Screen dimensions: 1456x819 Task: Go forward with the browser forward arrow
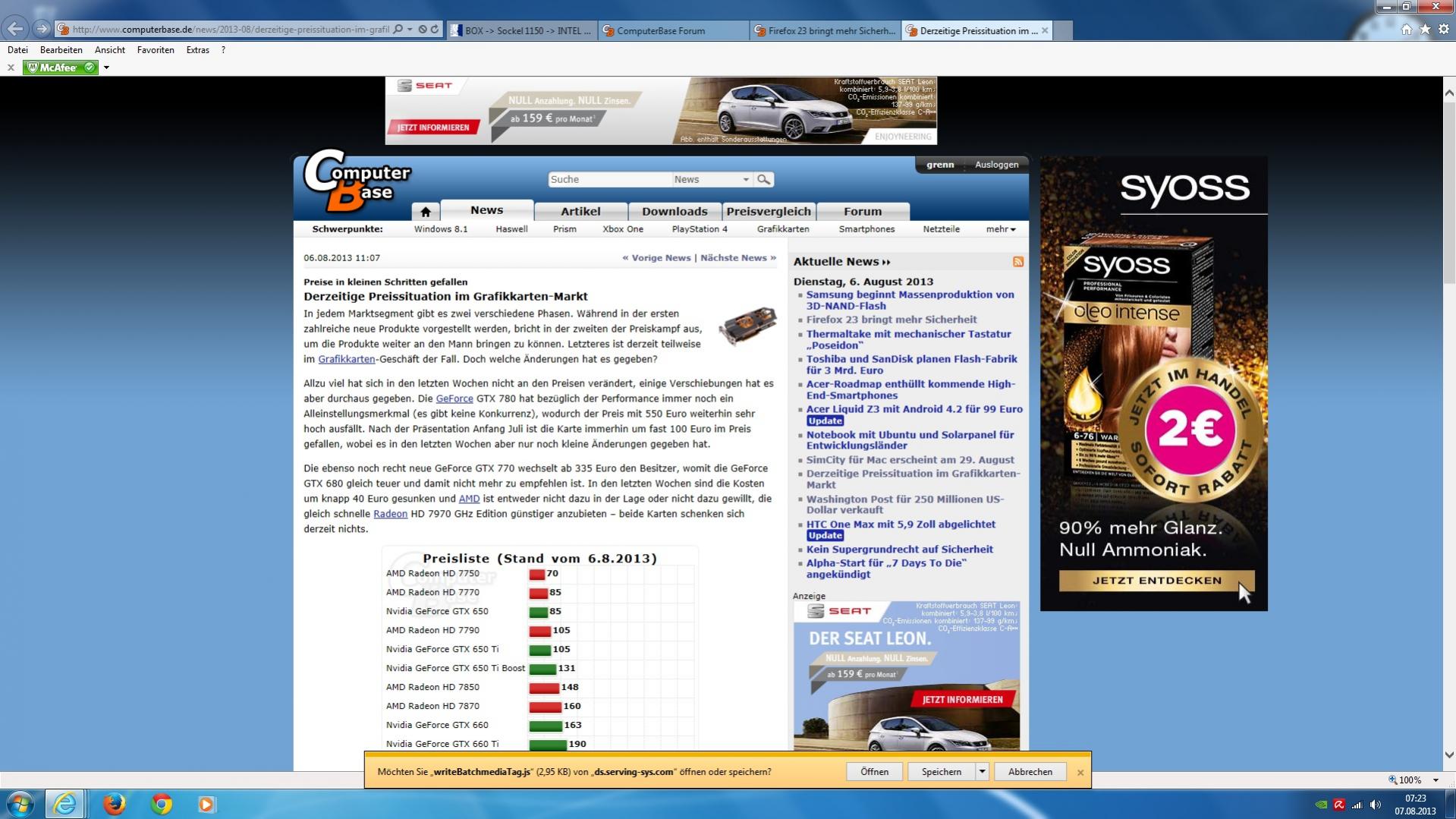42,30
